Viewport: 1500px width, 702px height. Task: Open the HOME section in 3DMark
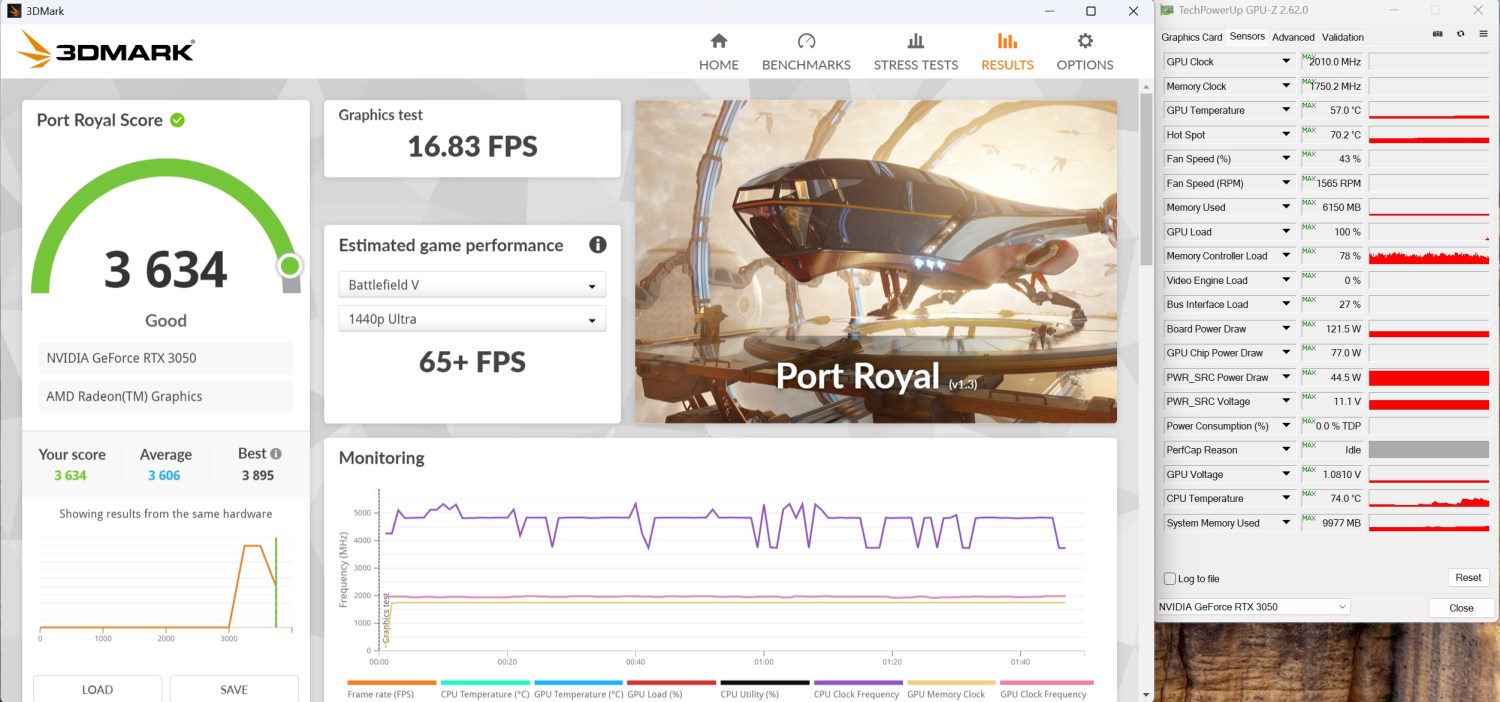(x=718, y=52)
